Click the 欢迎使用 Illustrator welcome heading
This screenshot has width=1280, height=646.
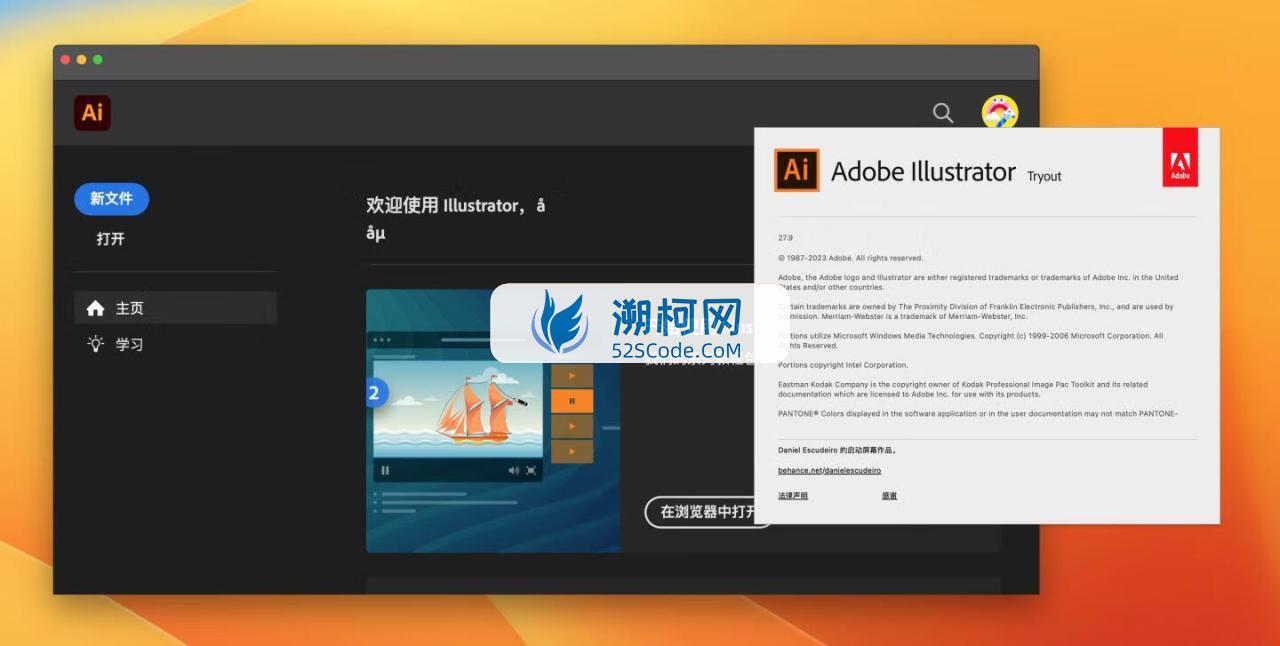456,219
